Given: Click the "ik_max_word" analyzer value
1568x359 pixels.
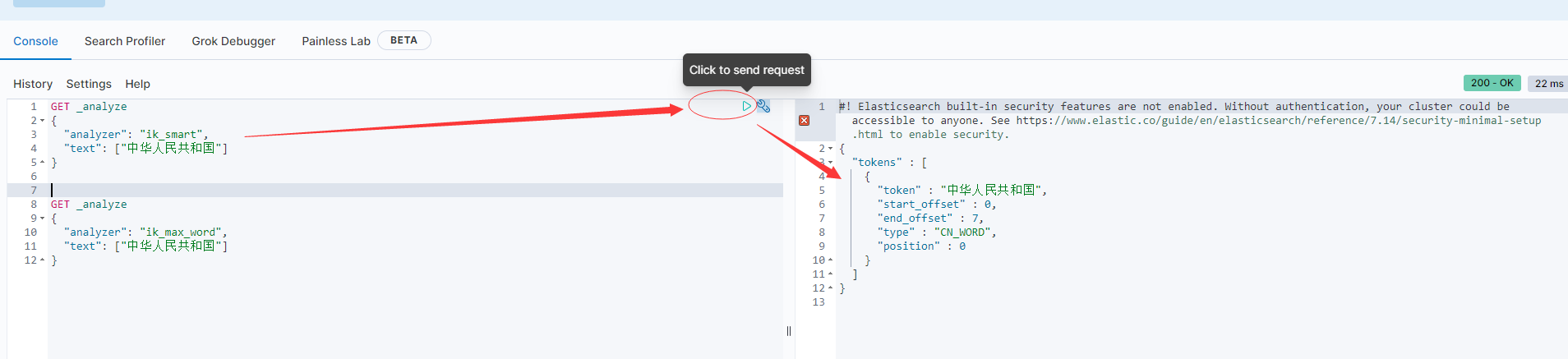Looking at the screenshot, I should 181,232.
